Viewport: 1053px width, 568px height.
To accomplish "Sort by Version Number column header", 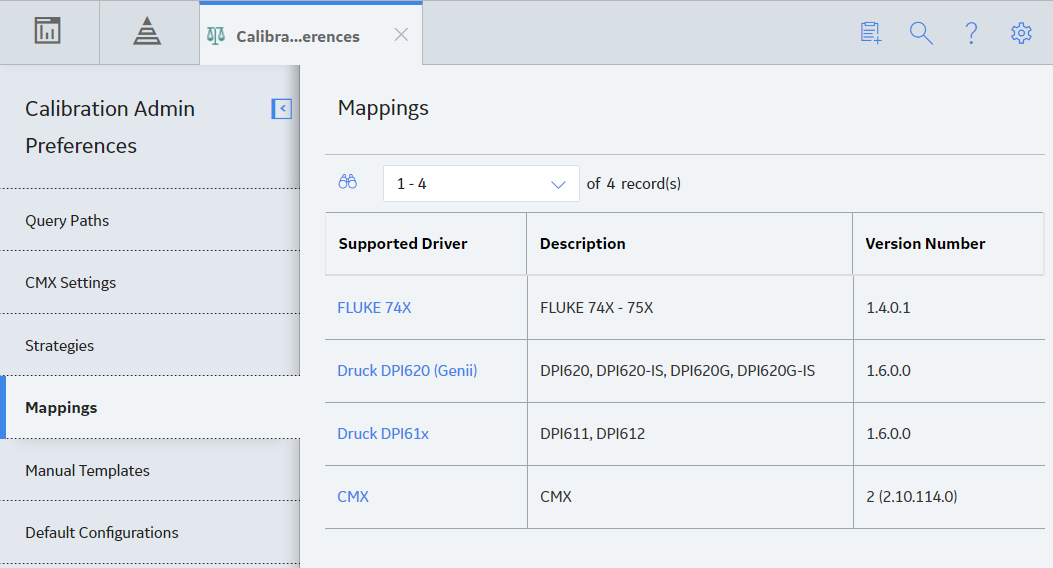I will [948, 244].
